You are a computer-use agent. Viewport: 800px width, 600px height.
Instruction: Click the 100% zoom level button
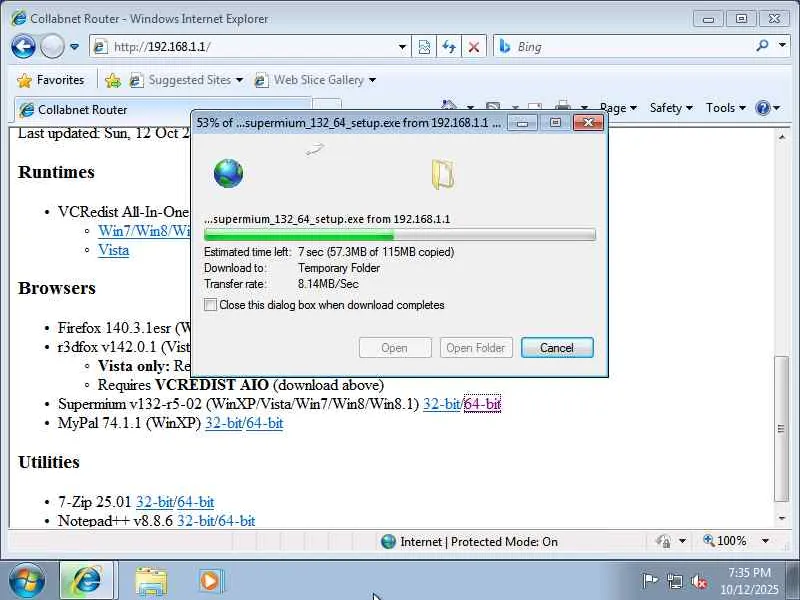point(725,541)
